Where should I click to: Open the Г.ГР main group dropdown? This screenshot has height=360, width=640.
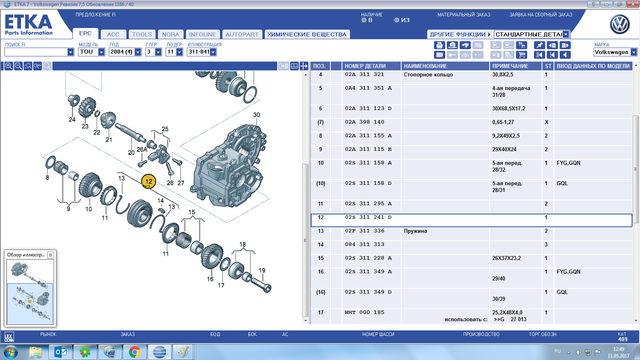[x=158, y=52]
